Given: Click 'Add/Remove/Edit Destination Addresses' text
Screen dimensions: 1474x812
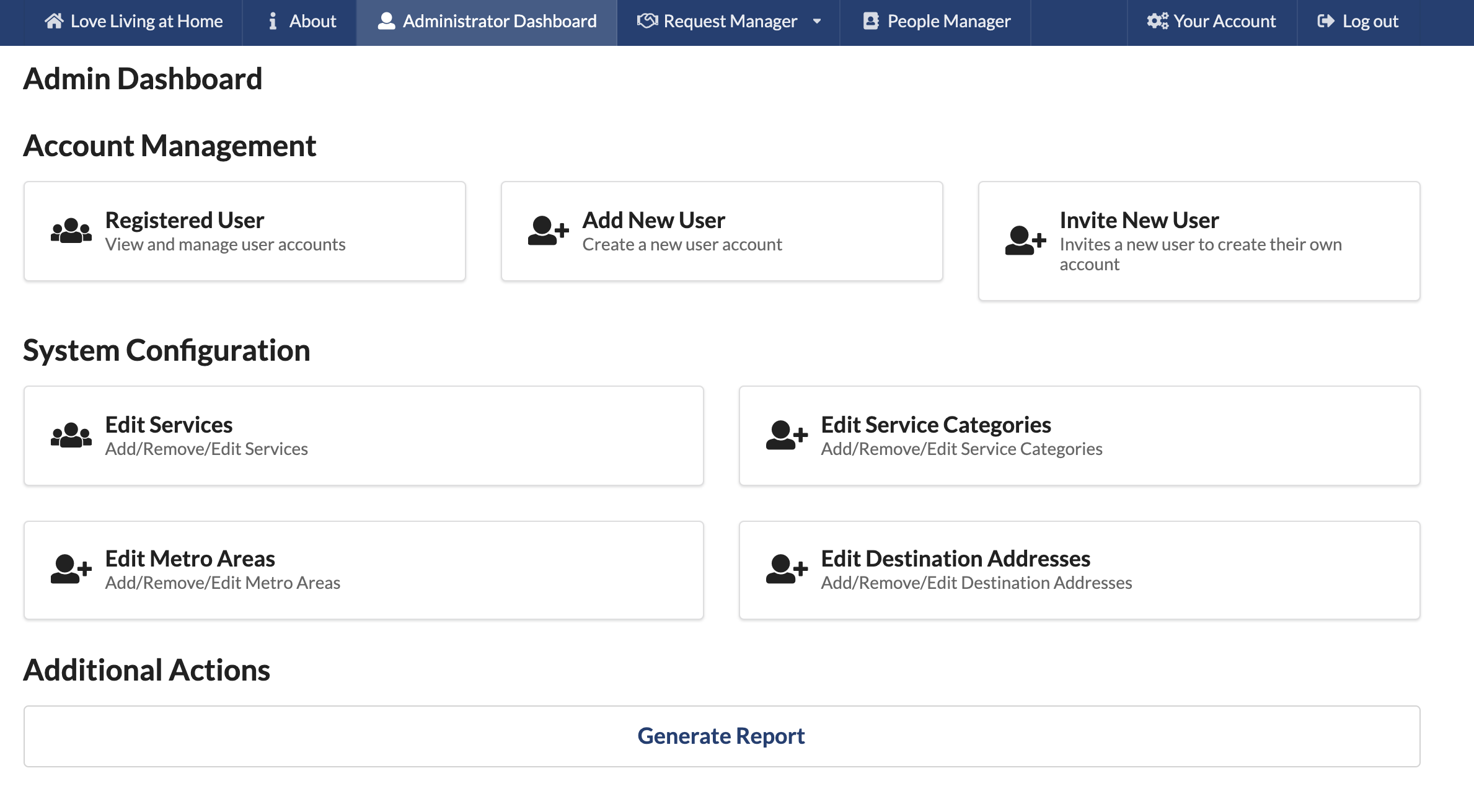Looking at the screenshot, I should coord(976,583).
